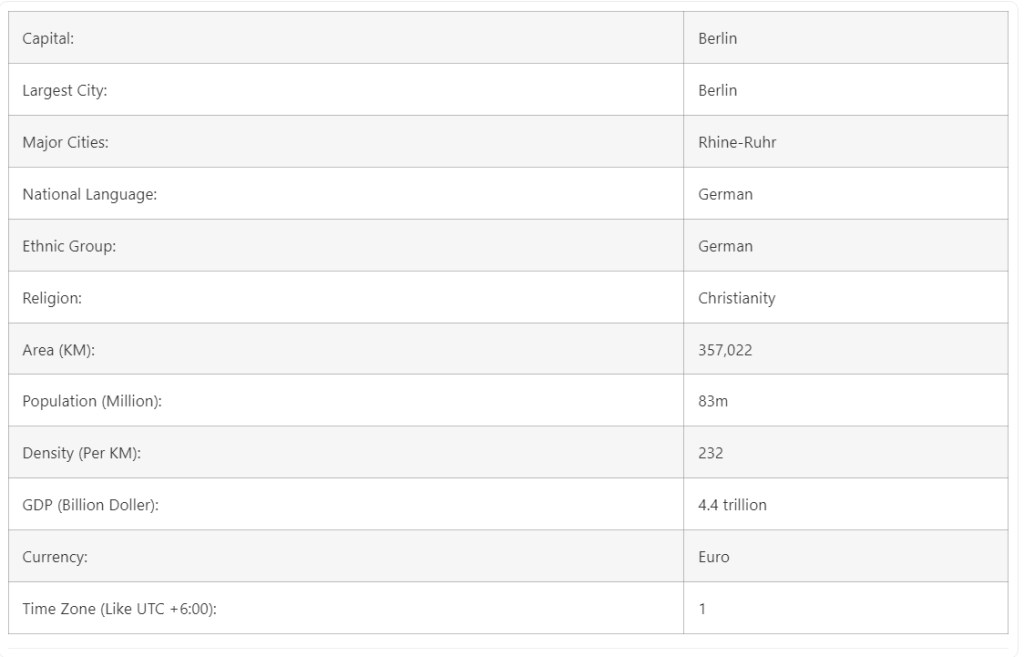Click the Ethnic Group label

[69, 246]
